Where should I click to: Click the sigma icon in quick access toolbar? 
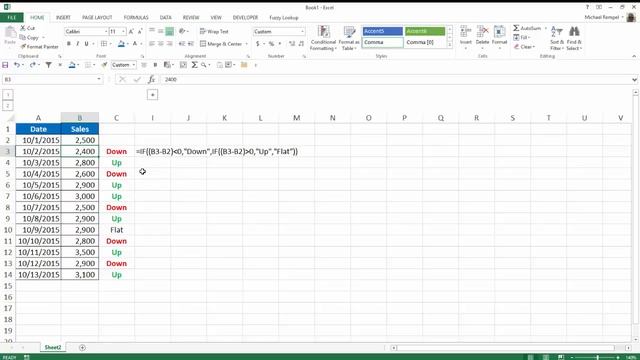click(195, 65)
